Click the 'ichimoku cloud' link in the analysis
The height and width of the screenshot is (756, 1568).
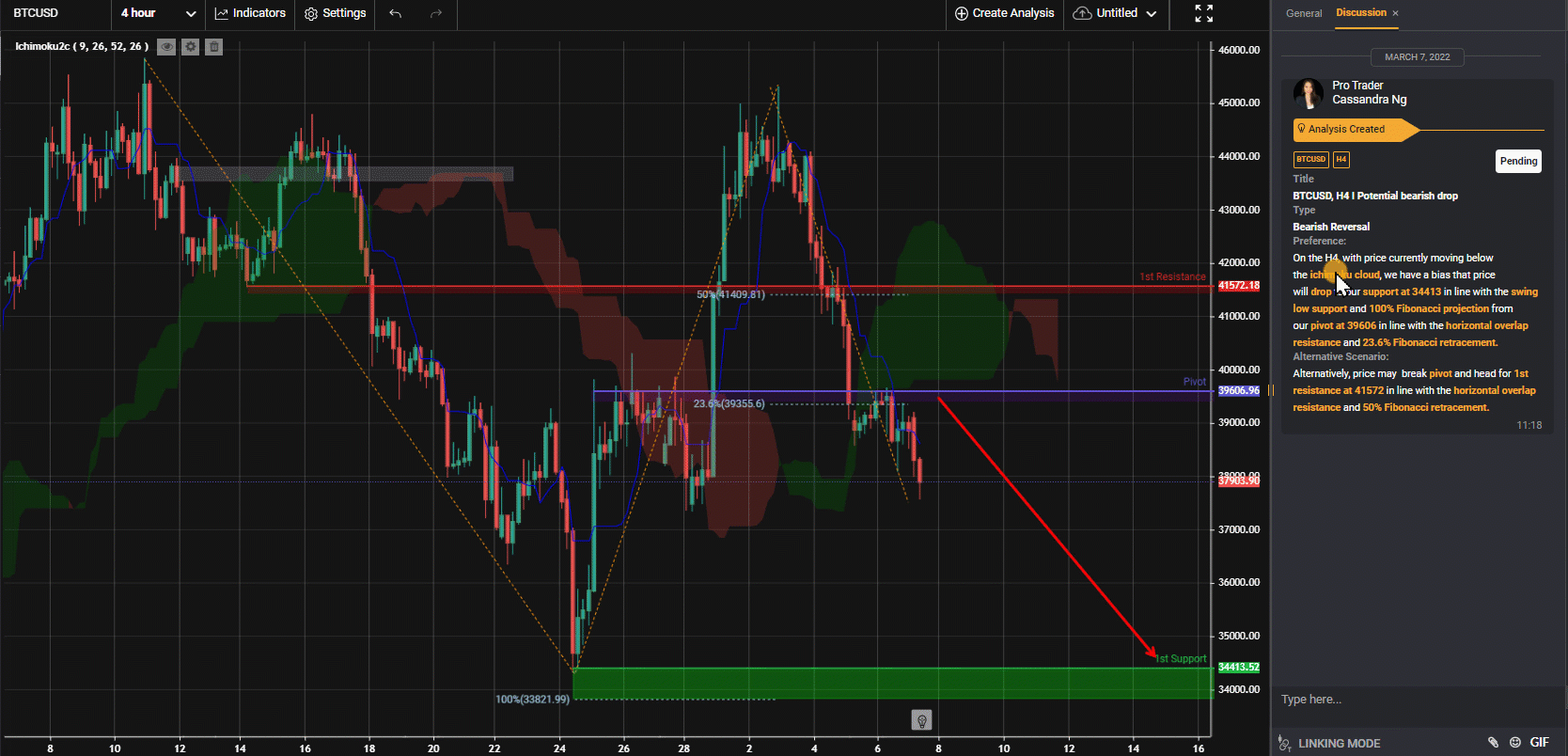(x=1345, y=275)
